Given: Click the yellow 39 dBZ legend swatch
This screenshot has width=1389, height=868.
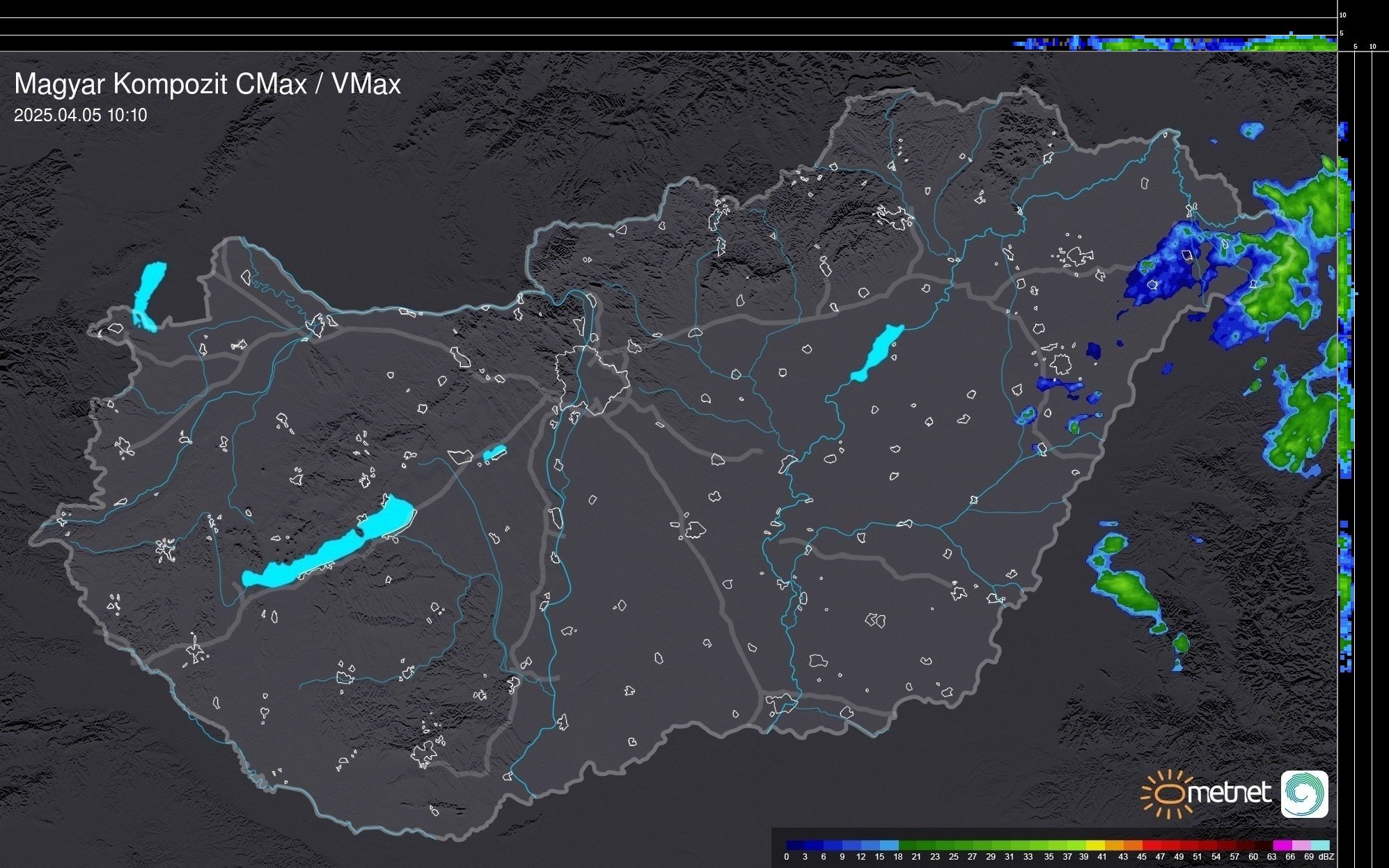Looking at the screenshot, I should coord(1095,845).
